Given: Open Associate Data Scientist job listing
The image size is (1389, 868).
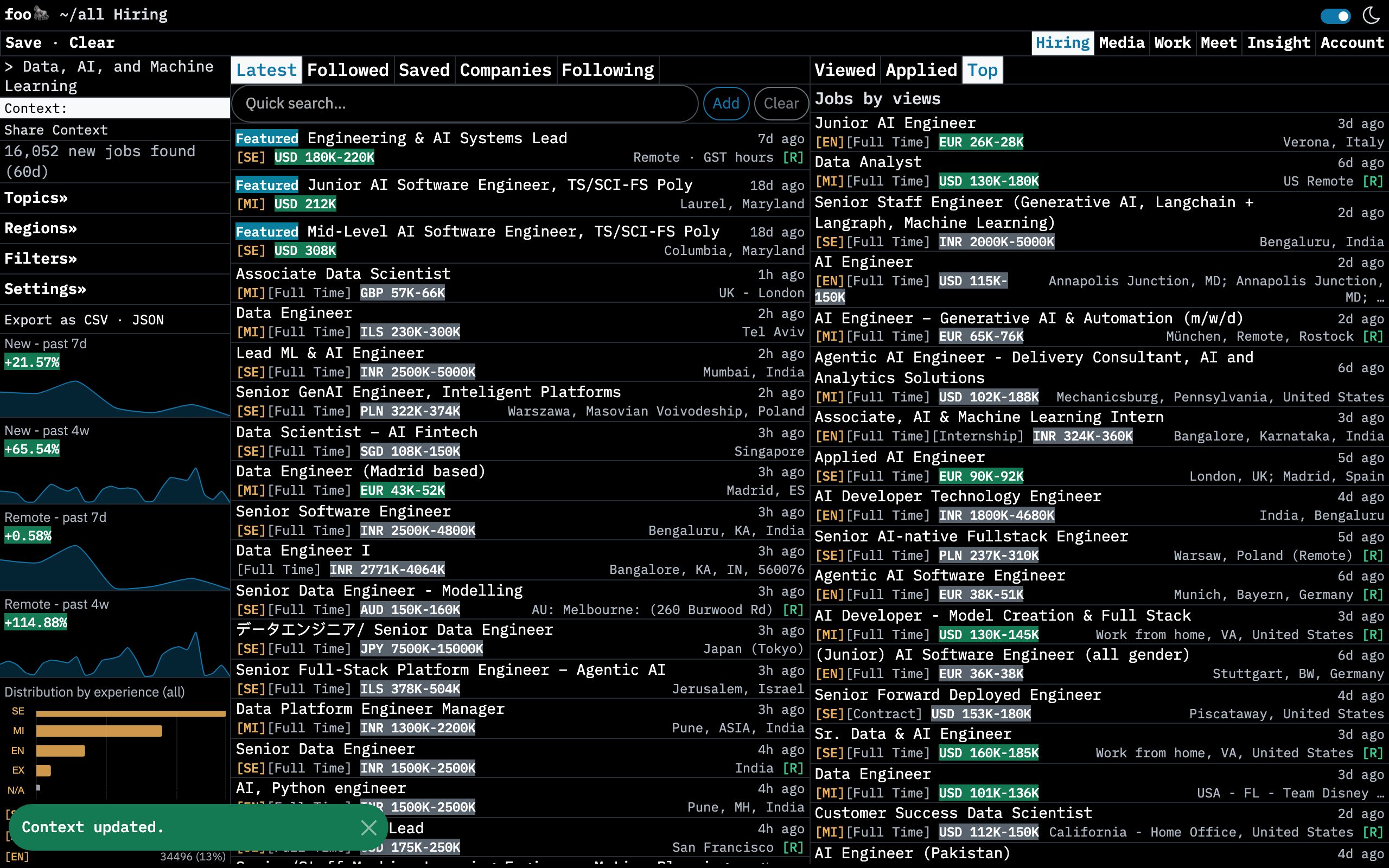Looking at the screenshot, I should [520, 283].
